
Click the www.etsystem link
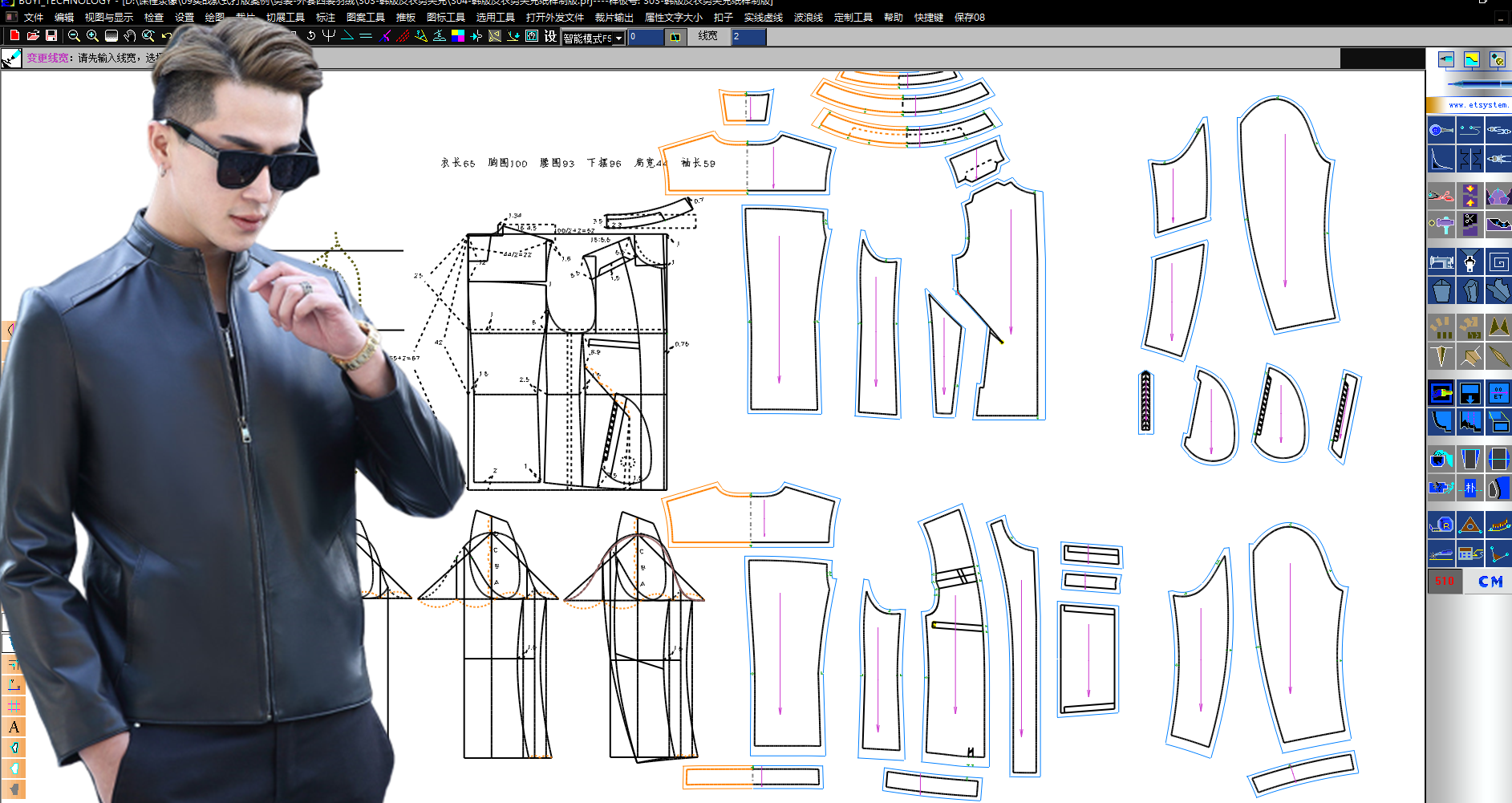pos(1478,104)
